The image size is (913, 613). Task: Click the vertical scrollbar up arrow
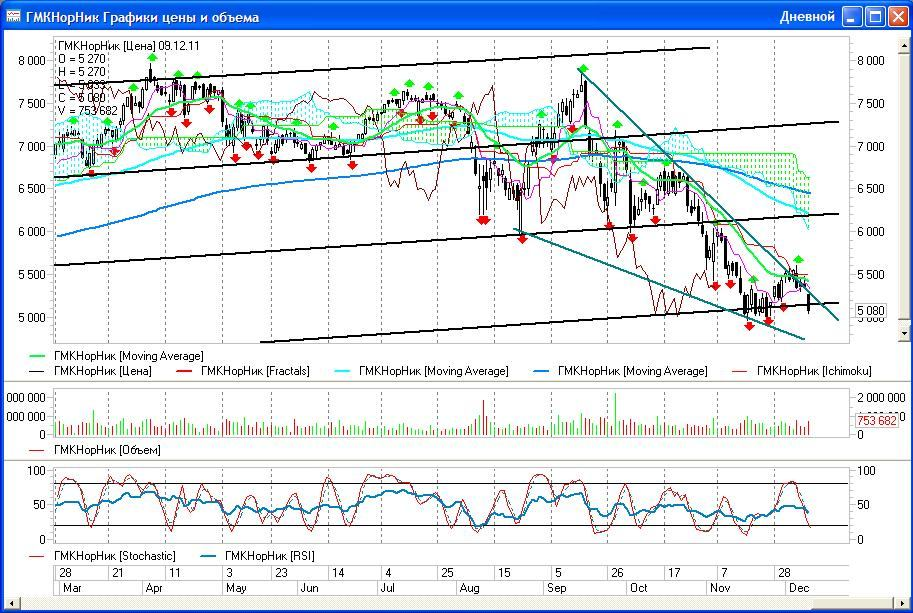click(904, 45)
